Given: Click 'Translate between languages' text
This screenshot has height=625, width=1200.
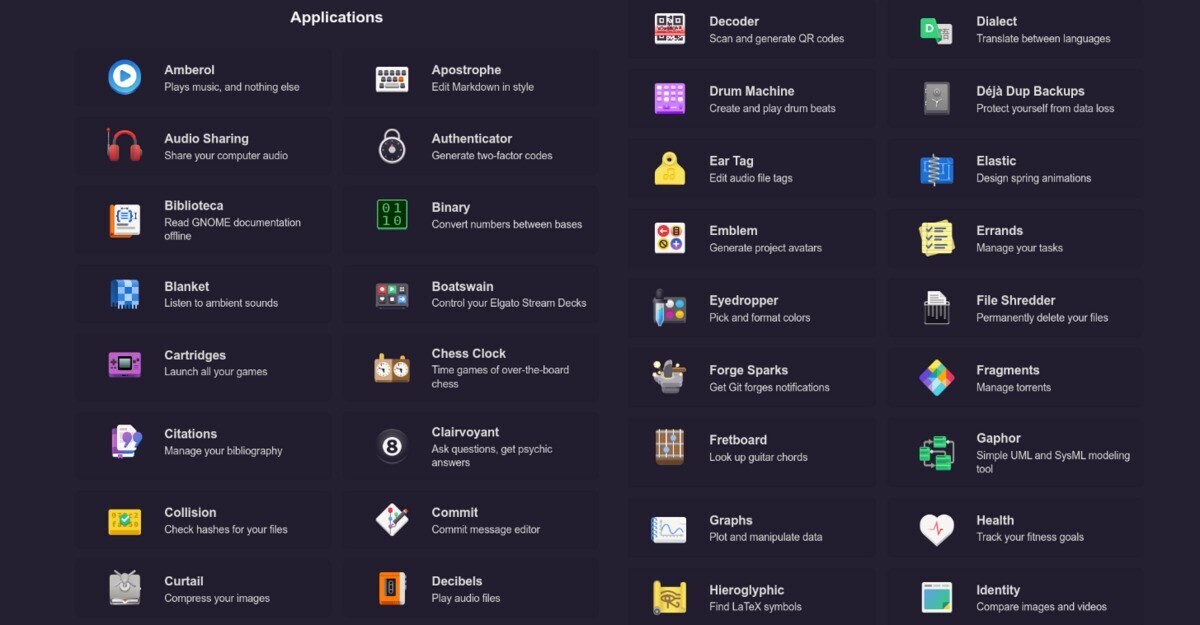Looking at the screenshot, I should pos(1044,39).
